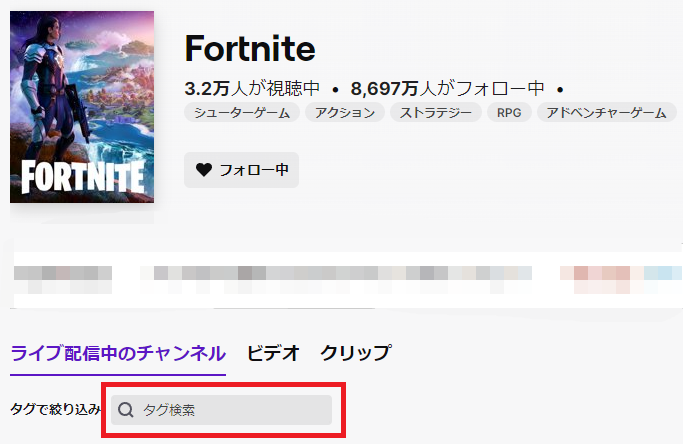683x444 pixels.
Task: Focus the タグ検索 input field
Action: tap(230, 410)
